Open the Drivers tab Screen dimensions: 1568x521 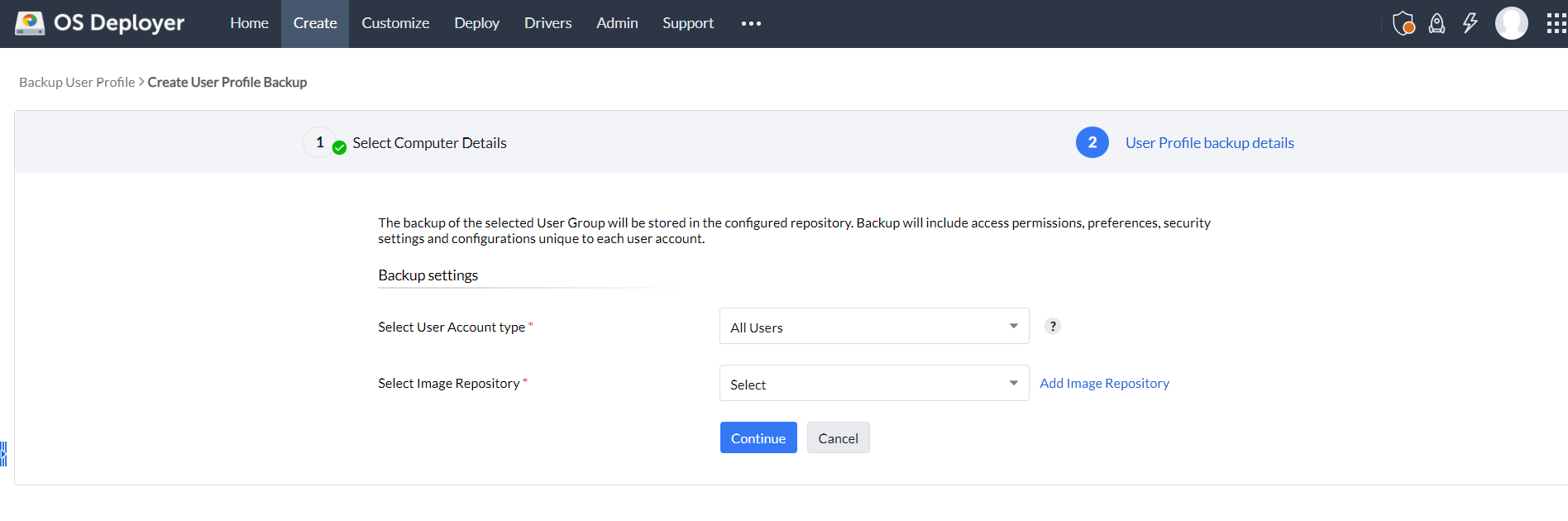(x=547, y=23)
